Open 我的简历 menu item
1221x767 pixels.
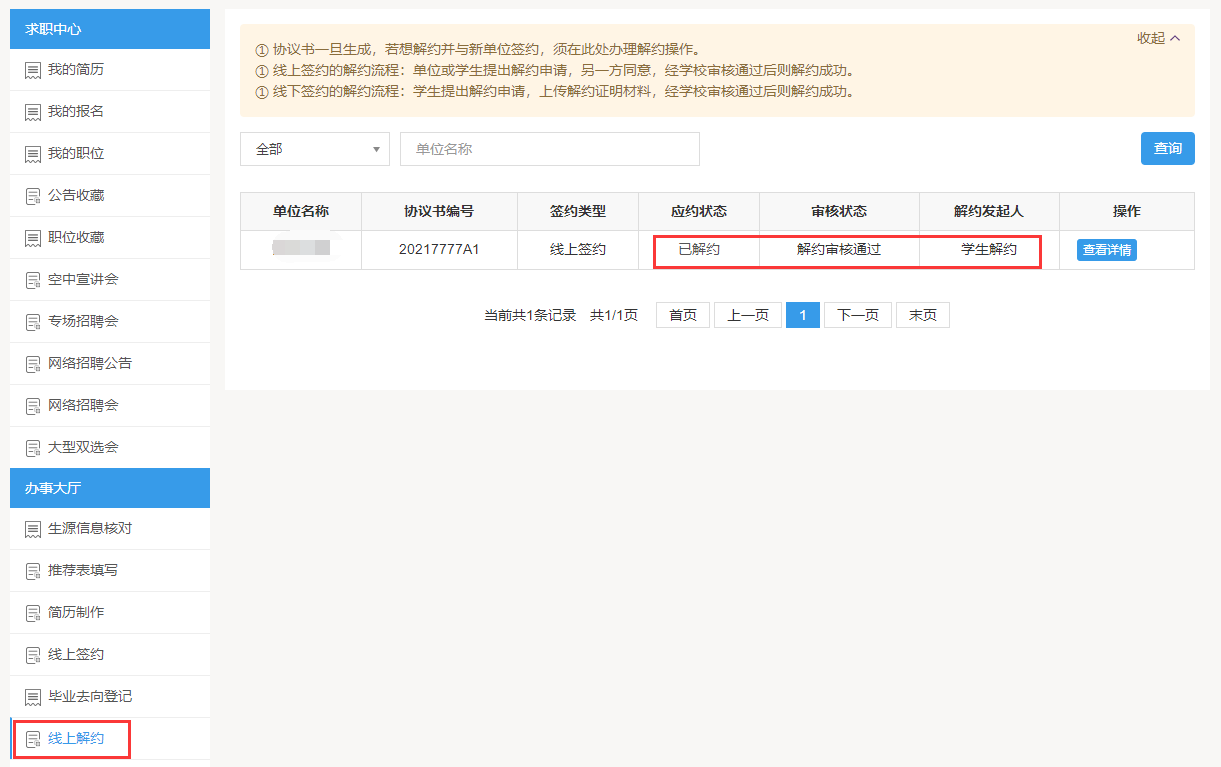point(110,70)
